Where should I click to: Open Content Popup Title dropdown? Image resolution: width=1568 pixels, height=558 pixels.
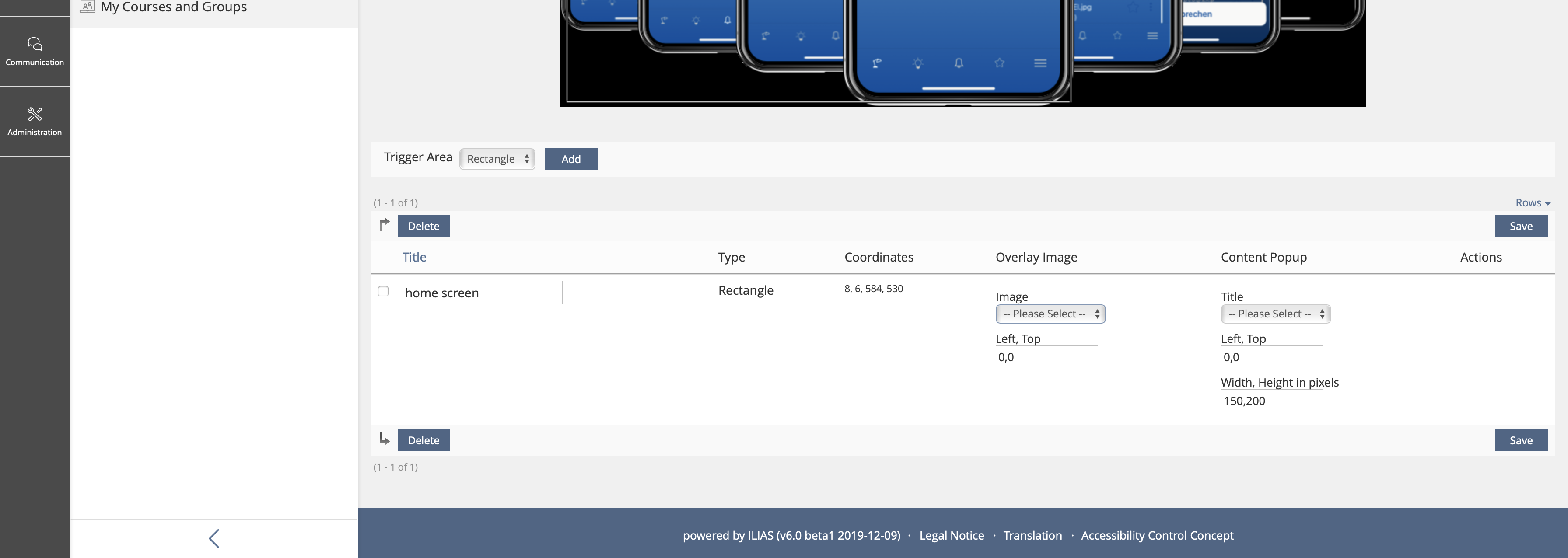[x=1275, y=314]
